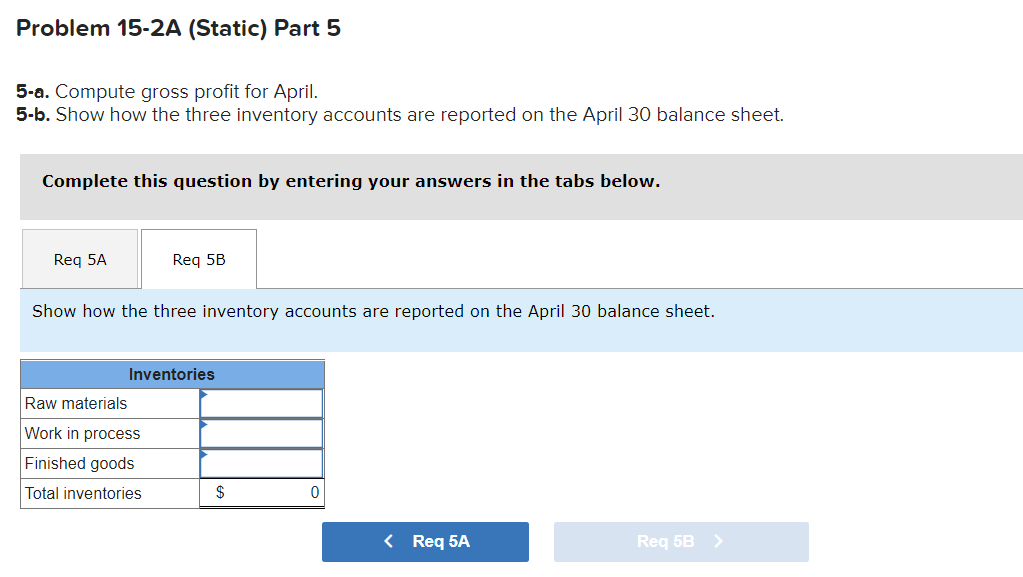Switch to the Req 5A tab
The height and width of the screenshot is (577, 1023).
[x=80, y=259]
